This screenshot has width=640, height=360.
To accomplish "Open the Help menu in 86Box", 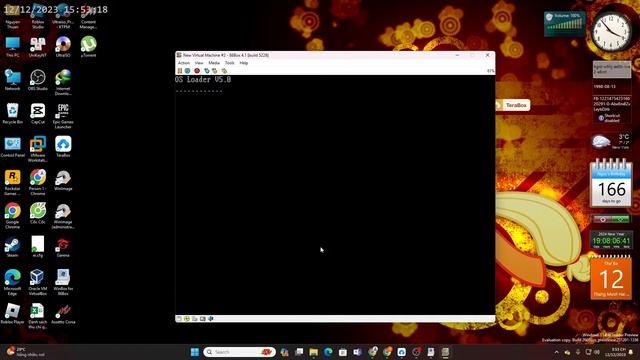I will click(244, 63).
